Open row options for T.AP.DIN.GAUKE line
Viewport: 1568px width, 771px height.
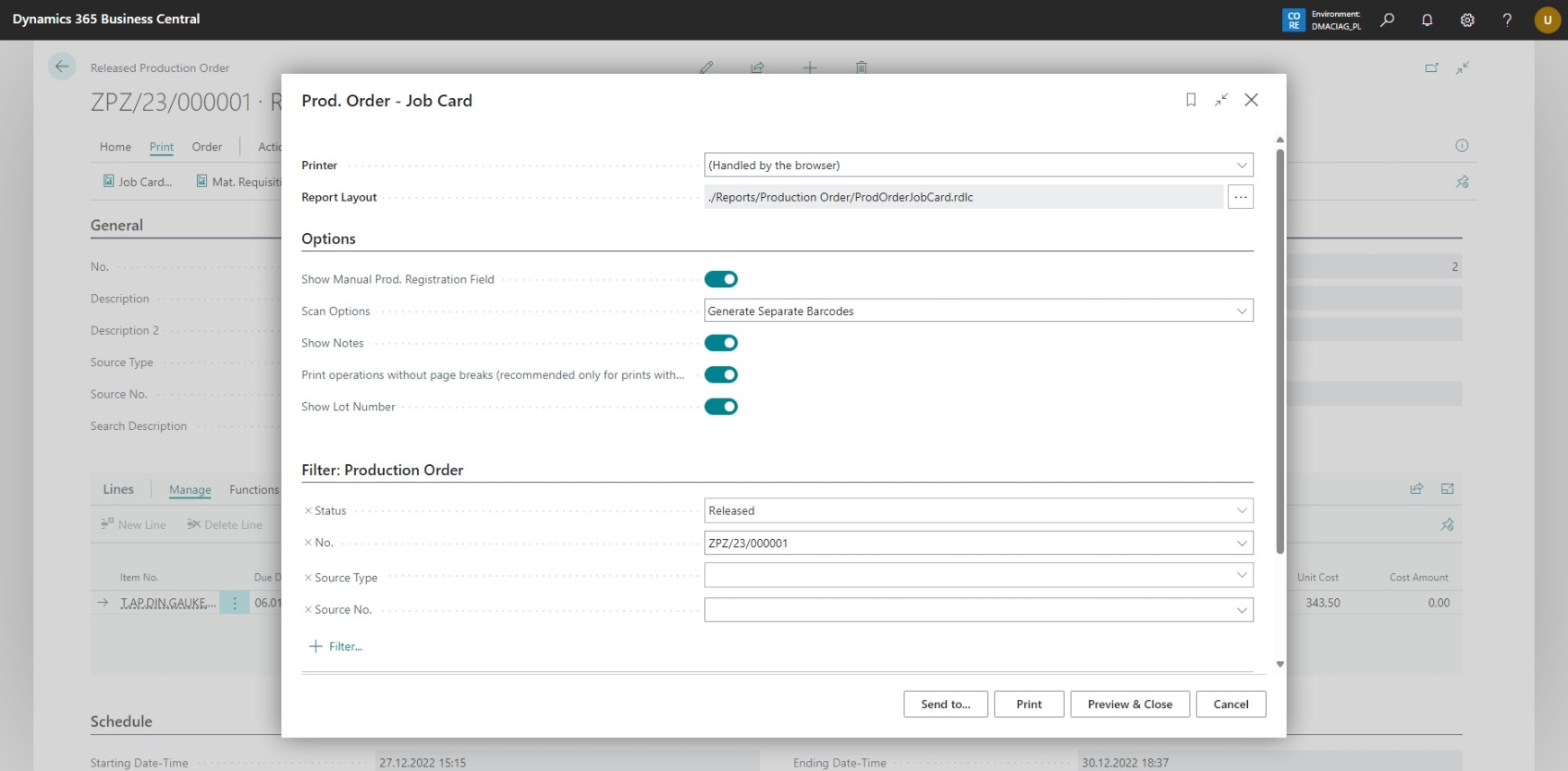235,603
